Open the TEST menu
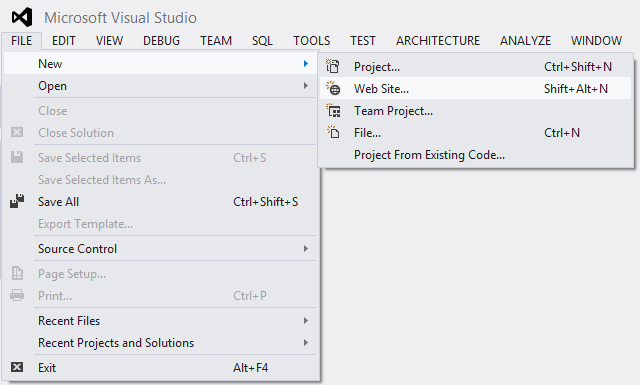640x385 pixels. [363, 41]
